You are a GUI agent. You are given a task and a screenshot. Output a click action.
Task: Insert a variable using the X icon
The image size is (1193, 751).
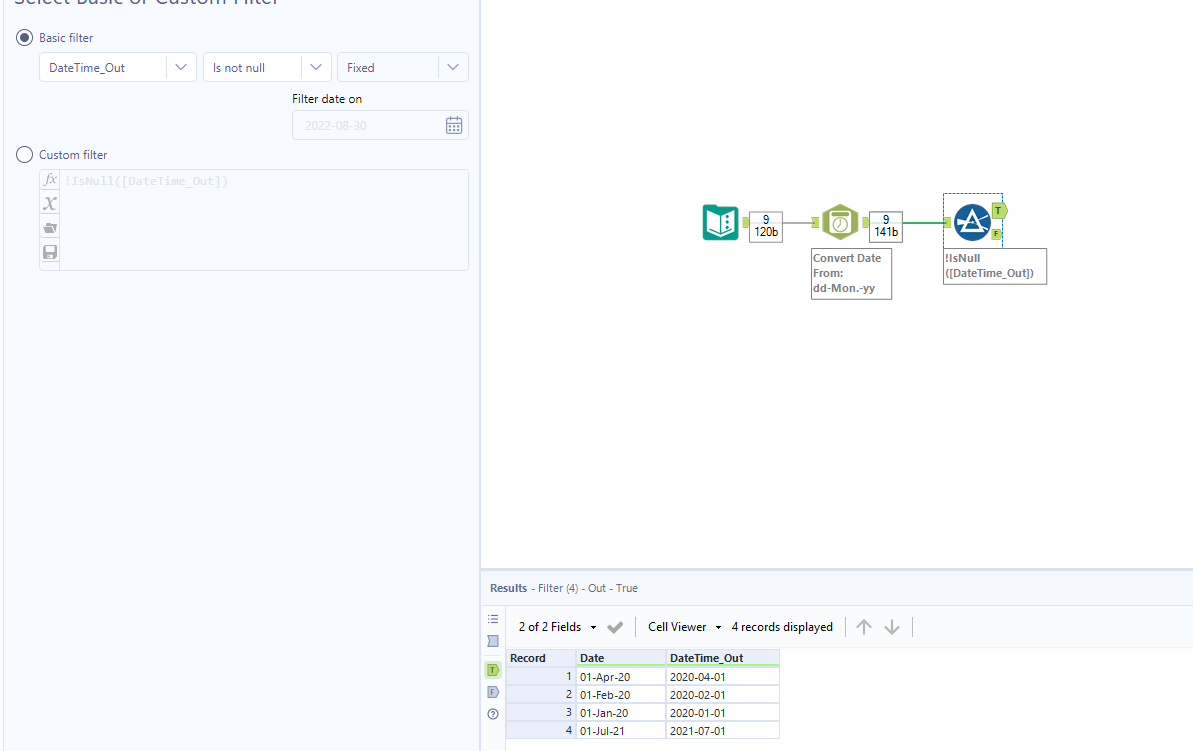pos(49,203)
